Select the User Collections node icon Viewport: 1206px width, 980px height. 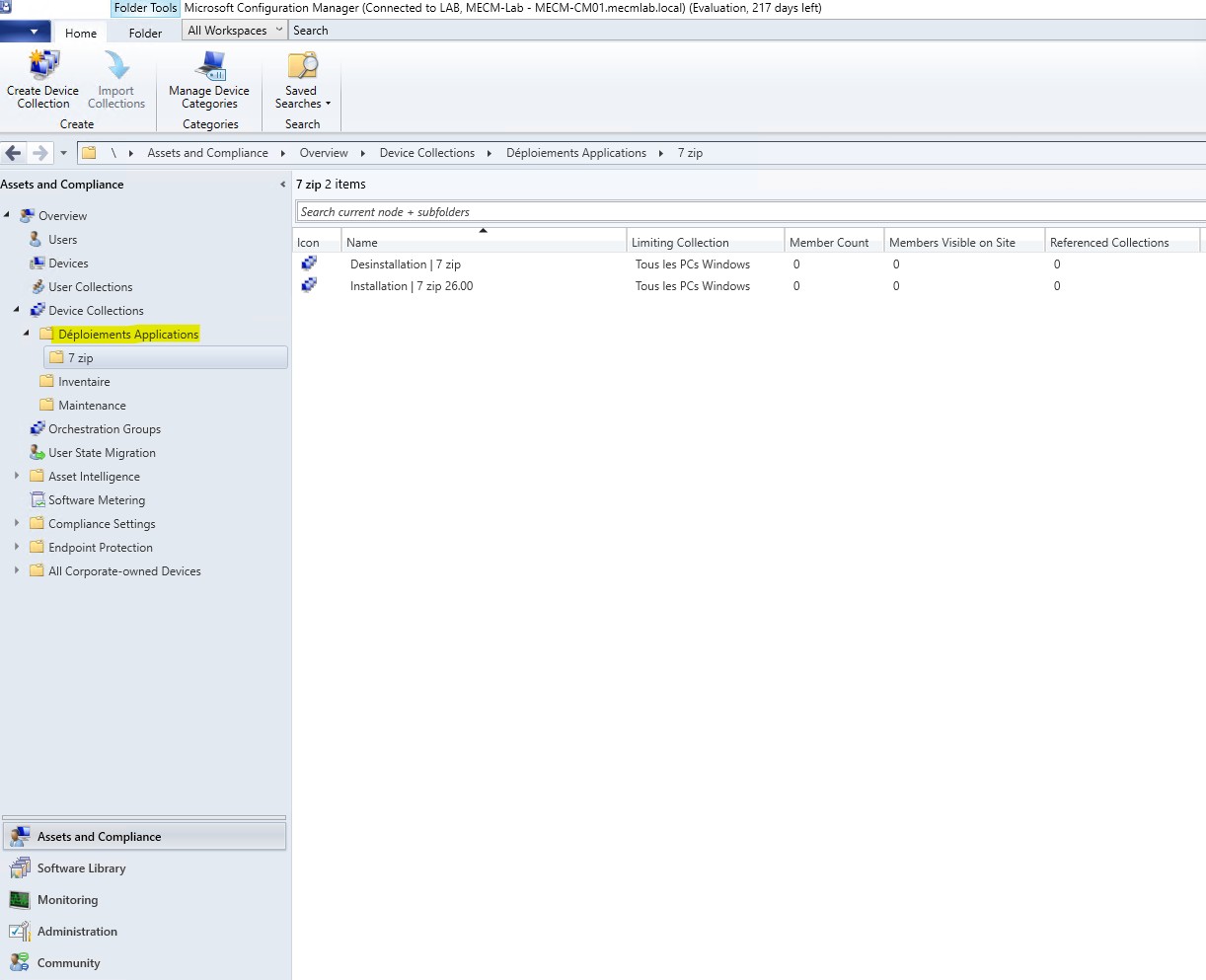(x=38, y=287)
